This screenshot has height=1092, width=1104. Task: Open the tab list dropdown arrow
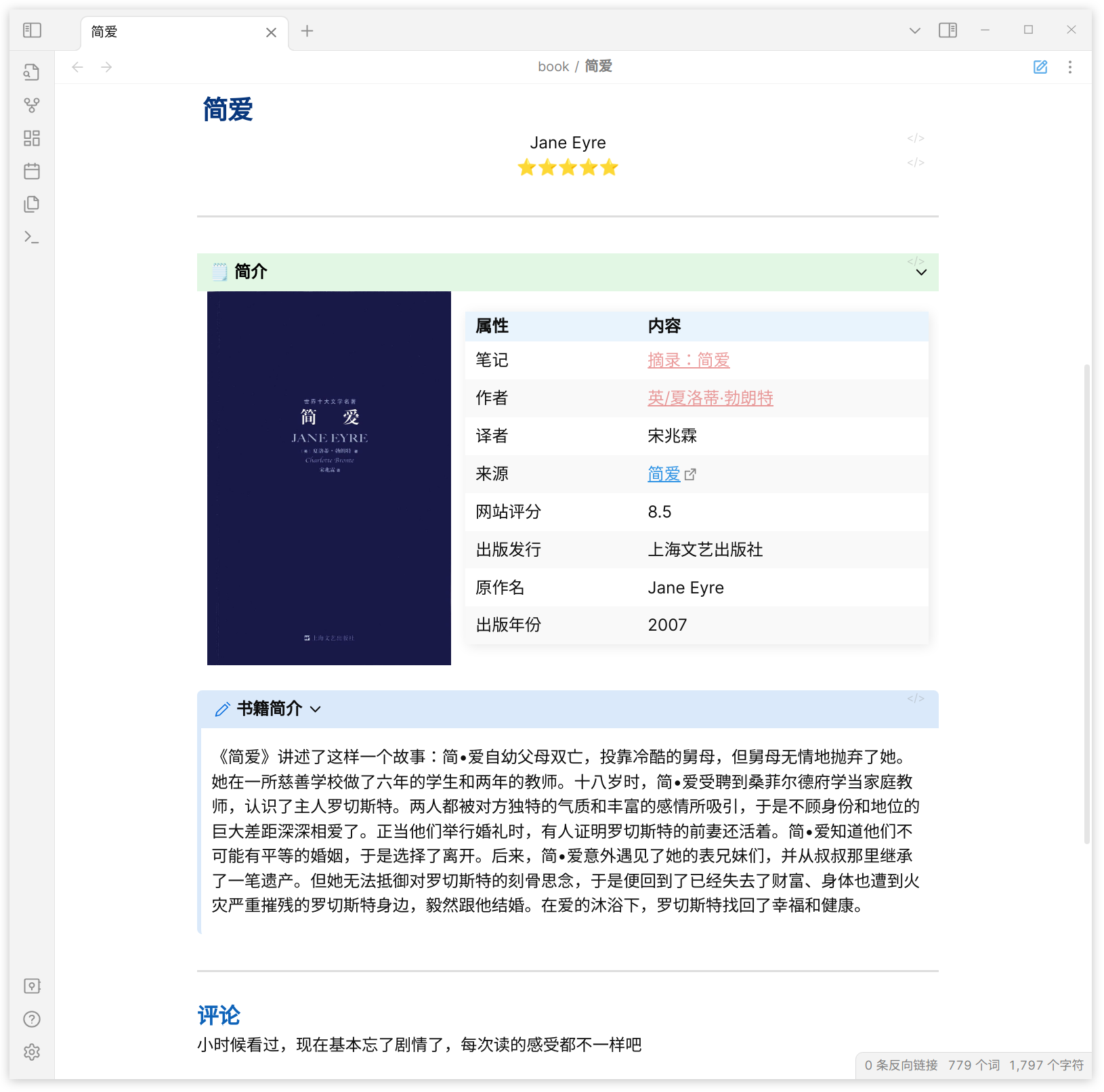914,30
